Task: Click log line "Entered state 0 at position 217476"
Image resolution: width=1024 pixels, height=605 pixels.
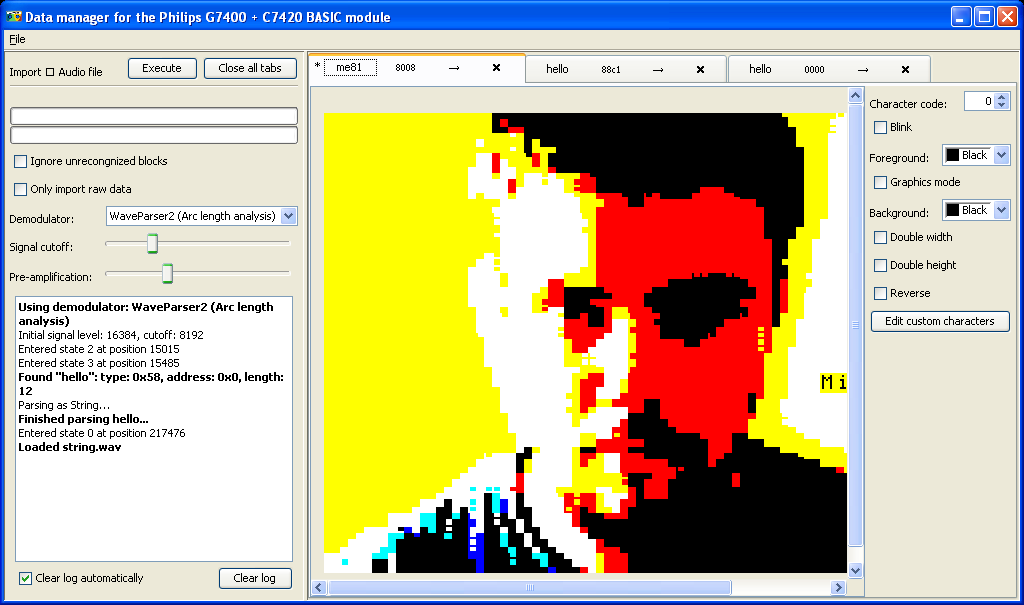Action: [x=102, y=433]
